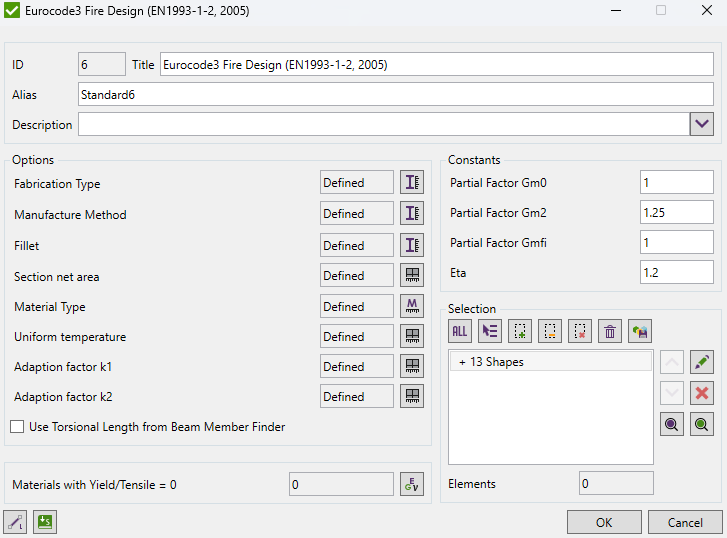Click the subtract-from-selection dashed box icon
727x538 pixels.
pos(550,331)
